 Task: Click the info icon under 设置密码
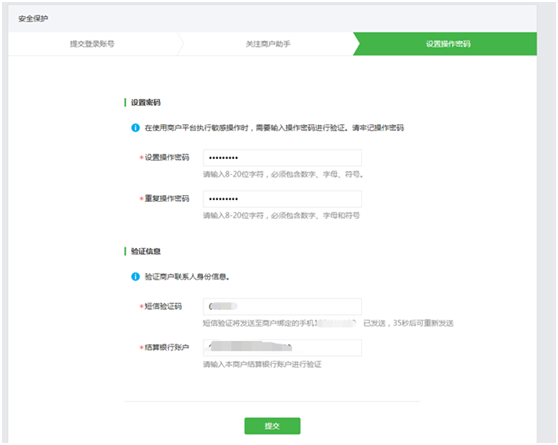135,127
